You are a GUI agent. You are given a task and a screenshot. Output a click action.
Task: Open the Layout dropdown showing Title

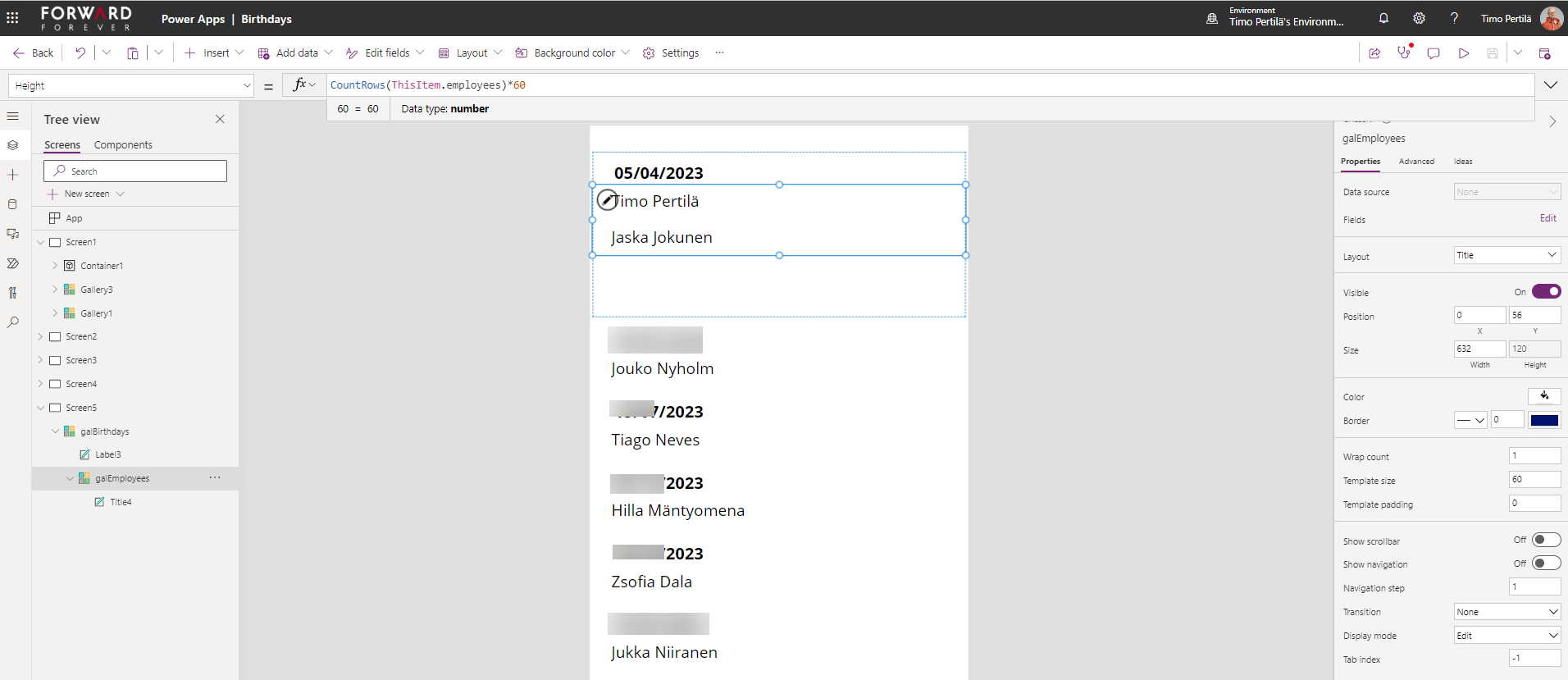coord(1506,255)
